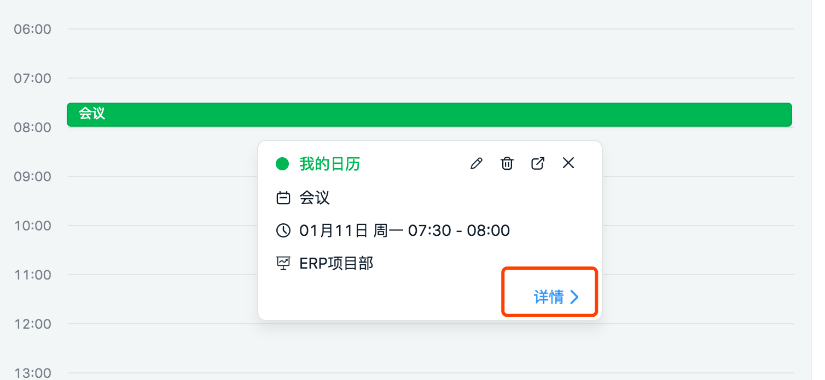Viewport: 825px width, 380px height.
Task: Click the 07:00 time label
Action: pos(33,78)
